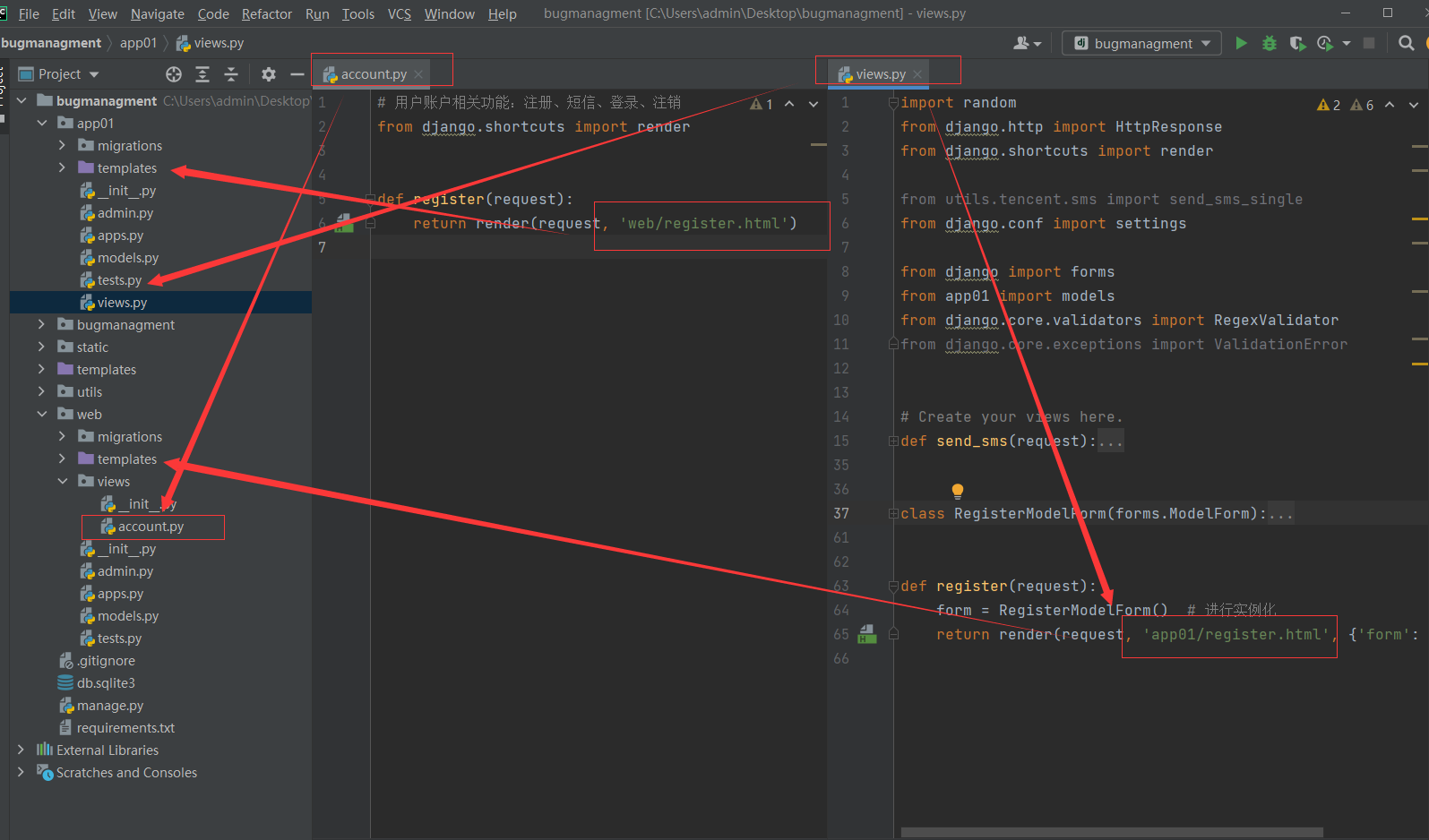Click Collapse All in Project panel
Screen dimensions: 1429x840
tap(230, 74)
